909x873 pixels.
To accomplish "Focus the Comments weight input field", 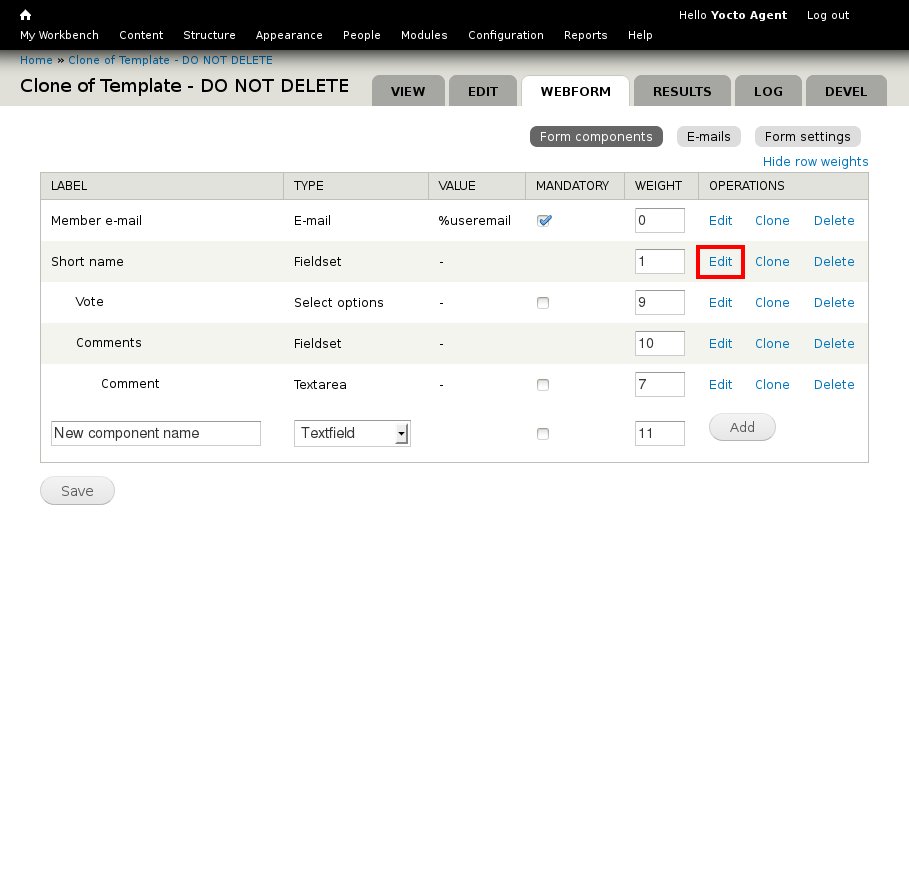I will point(659,344).
